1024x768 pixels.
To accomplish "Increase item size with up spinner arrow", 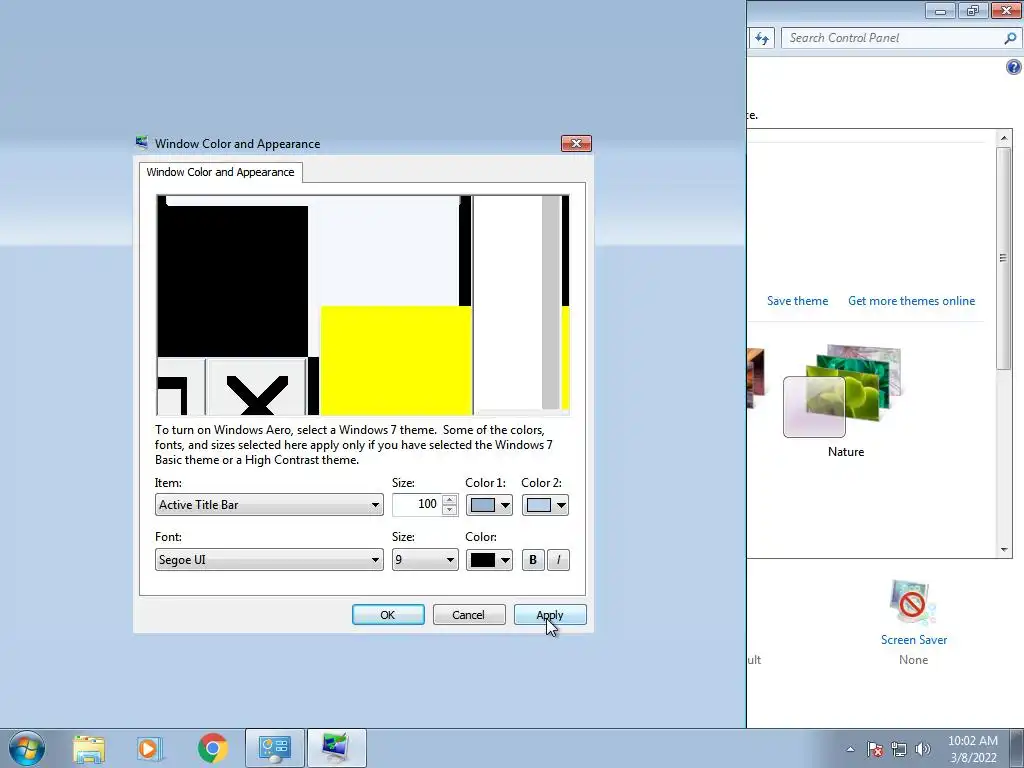I will pos(449,500).
